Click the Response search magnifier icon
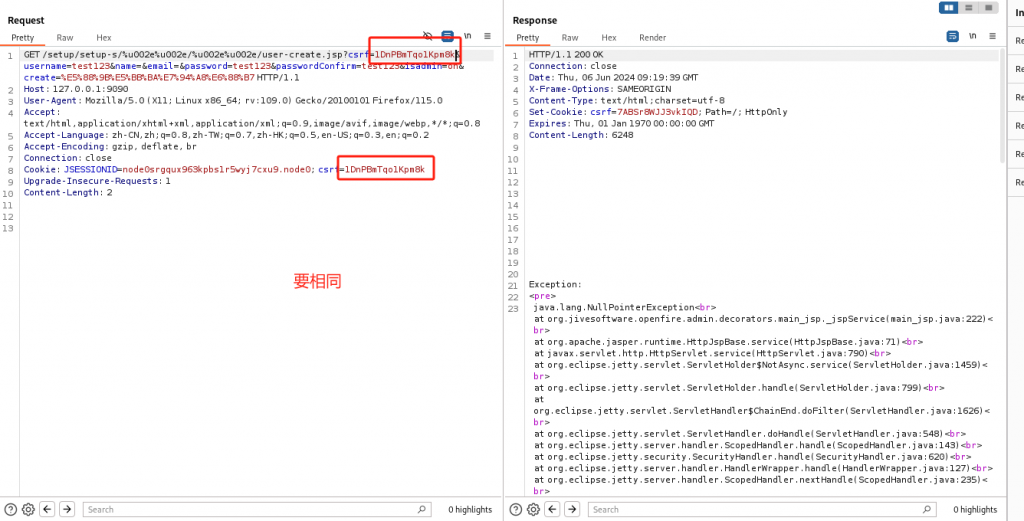 click(x=927, y=509)
